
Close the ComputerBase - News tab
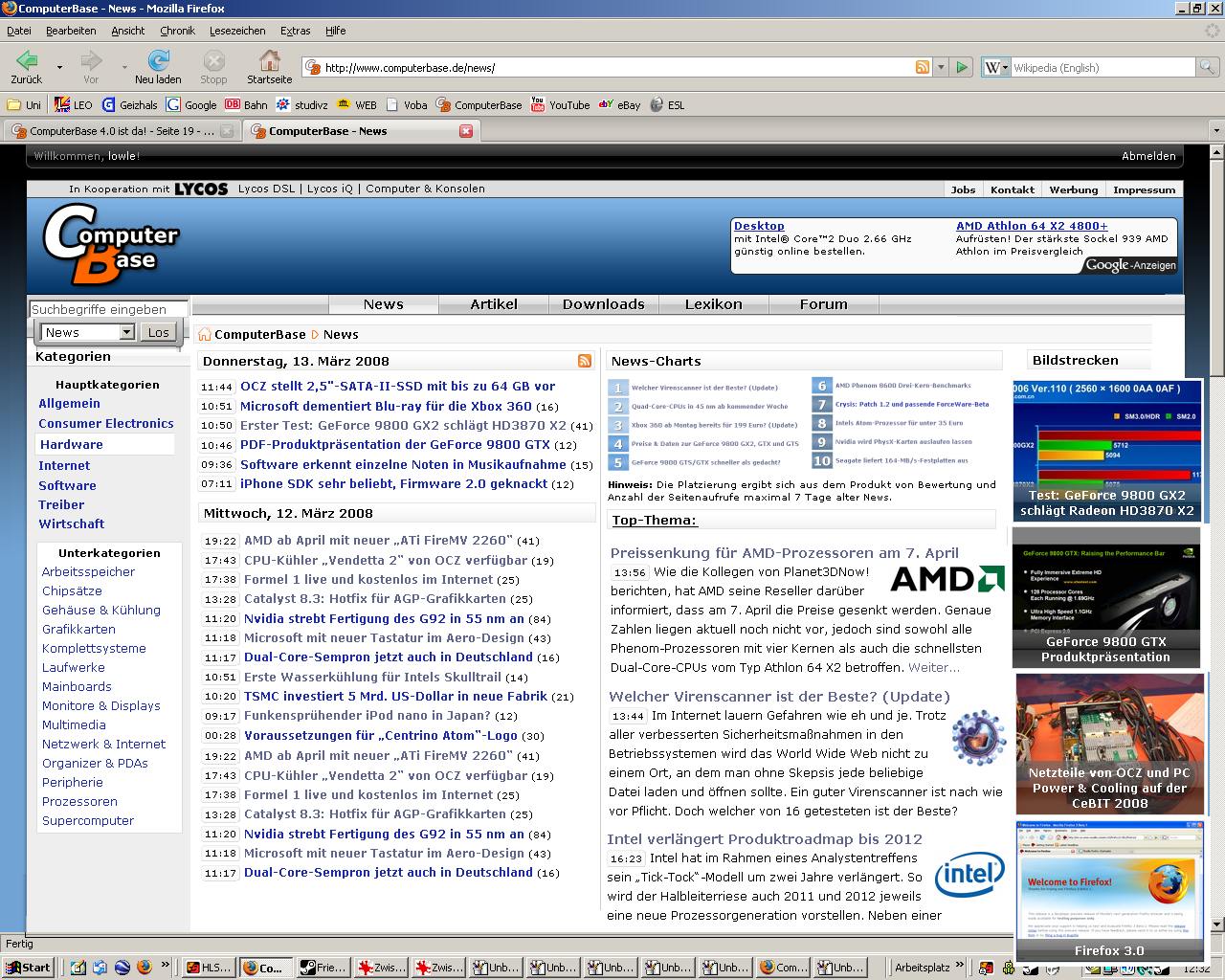point(466,131)
